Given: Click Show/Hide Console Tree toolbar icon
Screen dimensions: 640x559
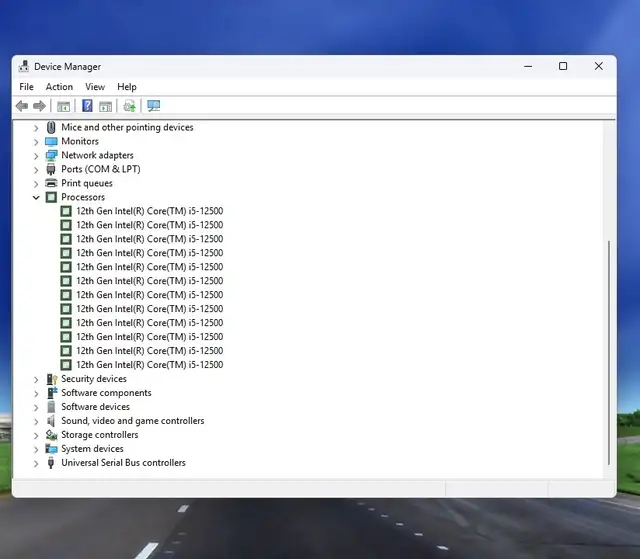Looking at the screenshot, I should click(x=63, y=106).
